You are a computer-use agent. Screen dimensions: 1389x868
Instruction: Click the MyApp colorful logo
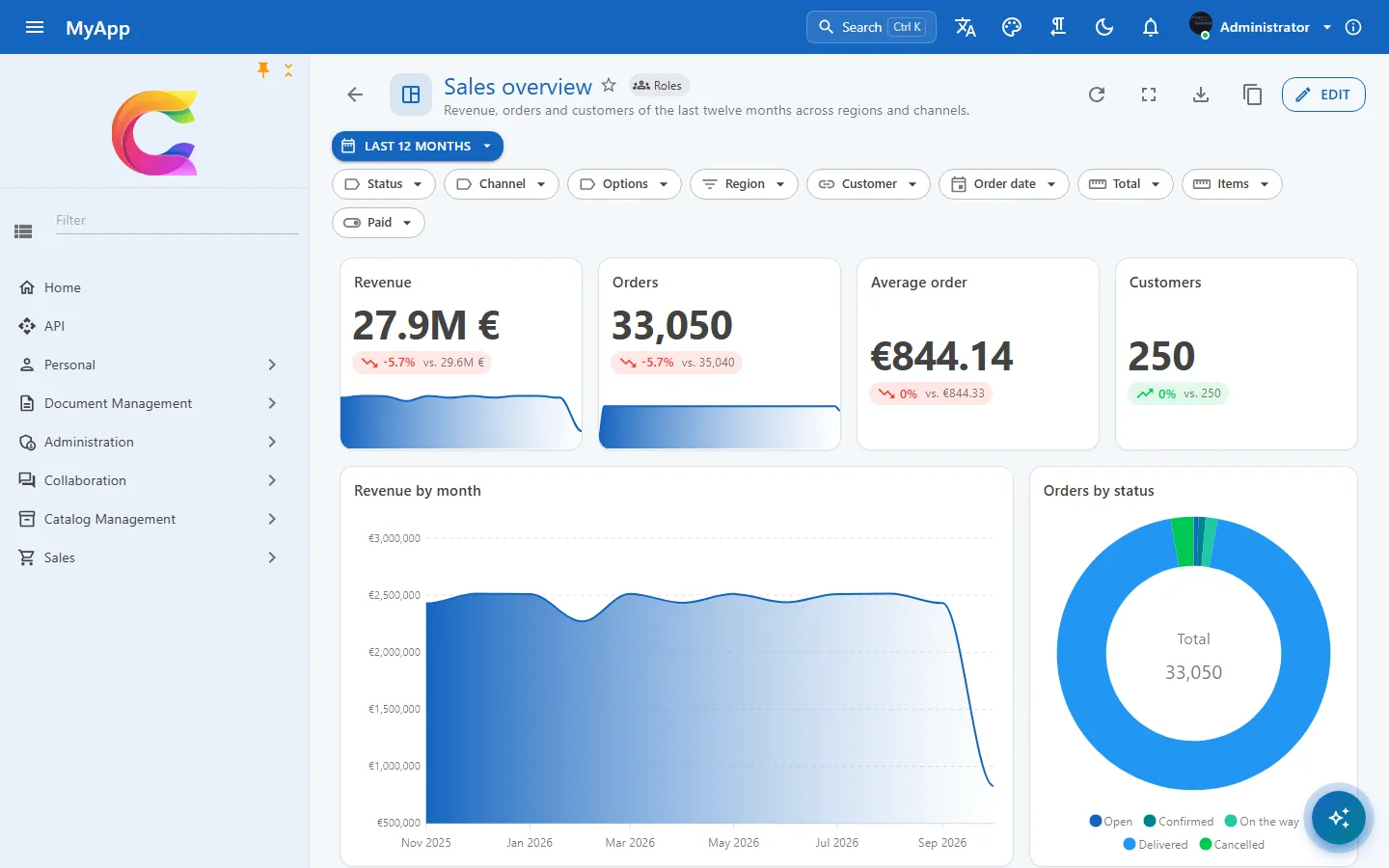point(154,133)
